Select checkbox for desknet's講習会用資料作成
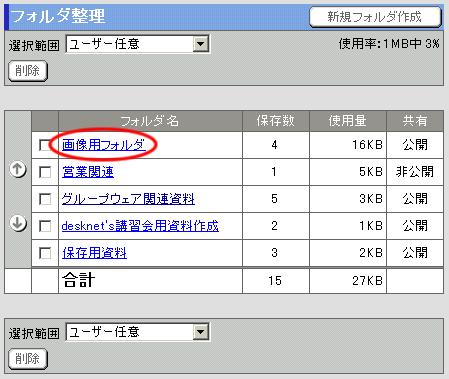The width and height of the screenshot is (449, 379). (45, 226)
